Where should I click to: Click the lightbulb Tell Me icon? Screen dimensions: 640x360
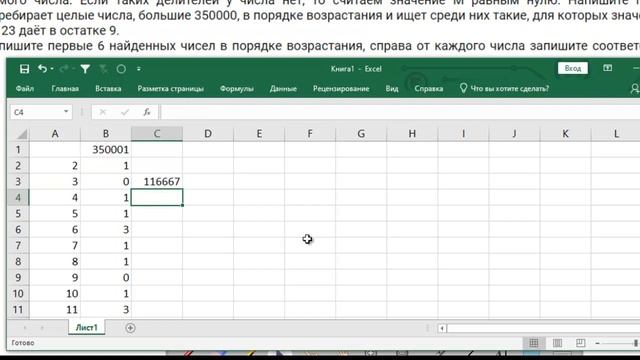pos(463,88)
